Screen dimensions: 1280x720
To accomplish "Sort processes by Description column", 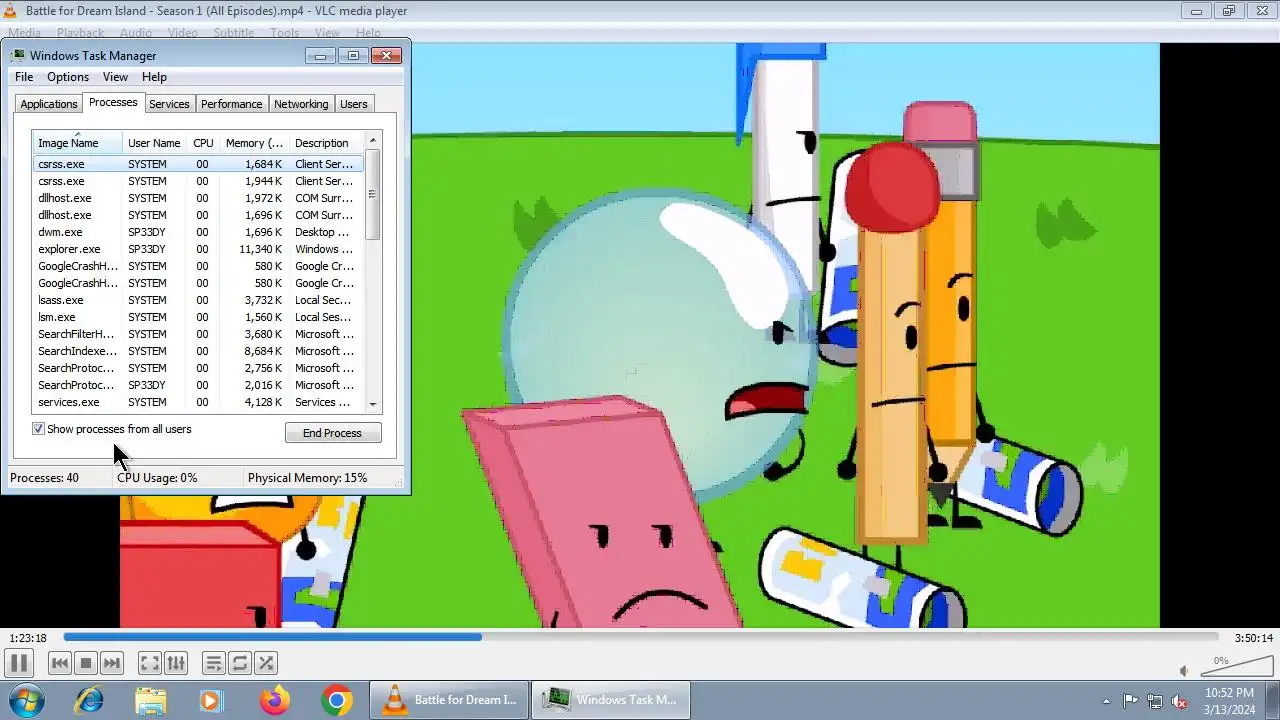I will coord(326,143).
